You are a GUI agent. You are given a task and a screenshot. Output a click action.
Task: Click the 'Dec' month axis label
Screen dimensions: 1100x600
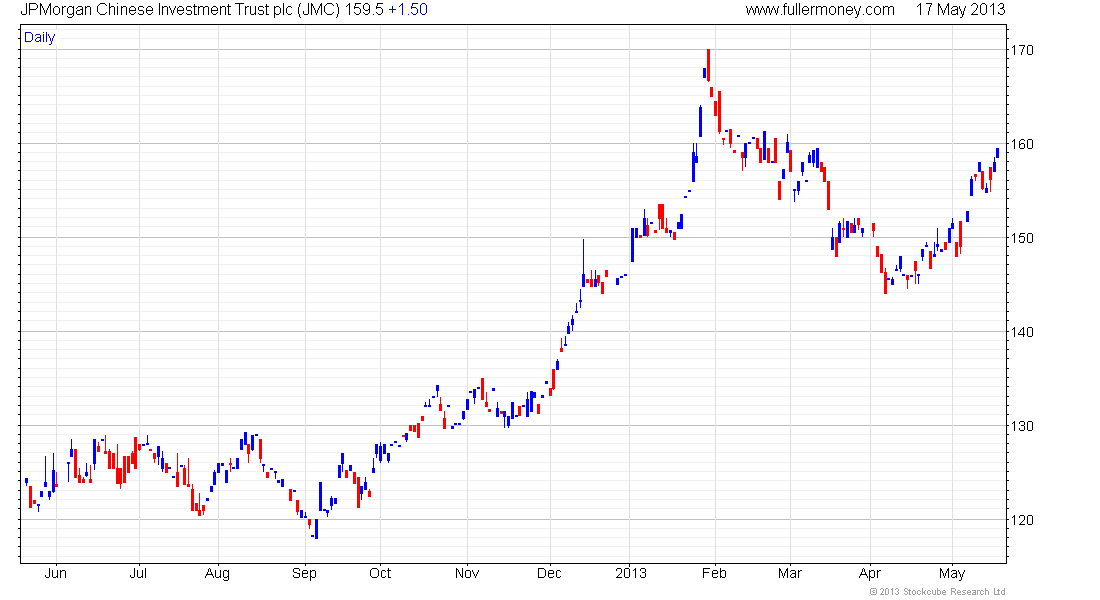(549, 573)
